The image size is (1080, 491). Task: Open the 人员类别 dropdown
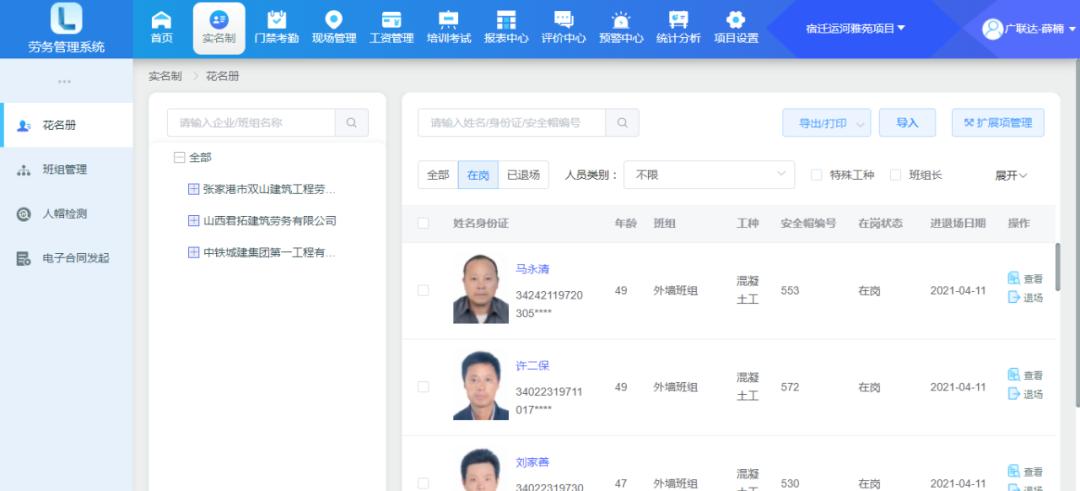pyautogui.click(x=709, y=175)
